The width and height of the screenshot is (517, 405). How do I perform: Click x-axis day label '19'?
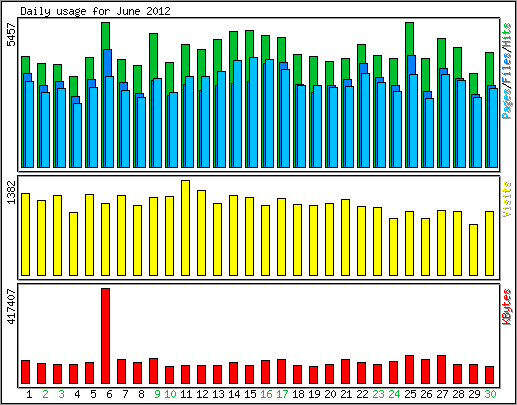pyautogui.click(x=314, y=394)
